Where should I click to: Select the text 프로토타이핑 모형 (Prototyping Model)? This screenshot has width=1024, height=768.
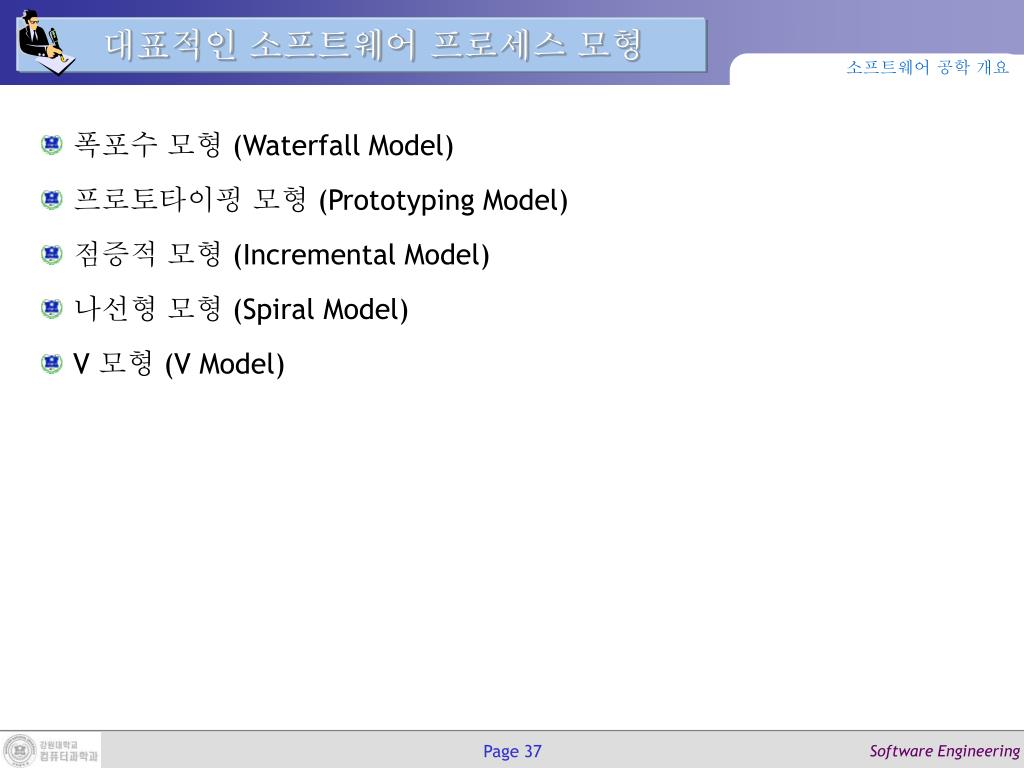tap(321, 199)
